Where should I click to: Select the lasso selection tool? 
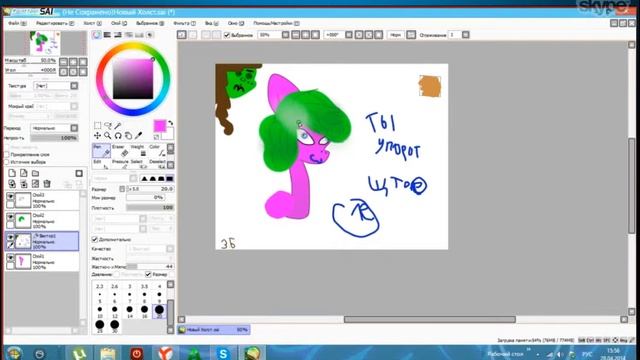108,125
